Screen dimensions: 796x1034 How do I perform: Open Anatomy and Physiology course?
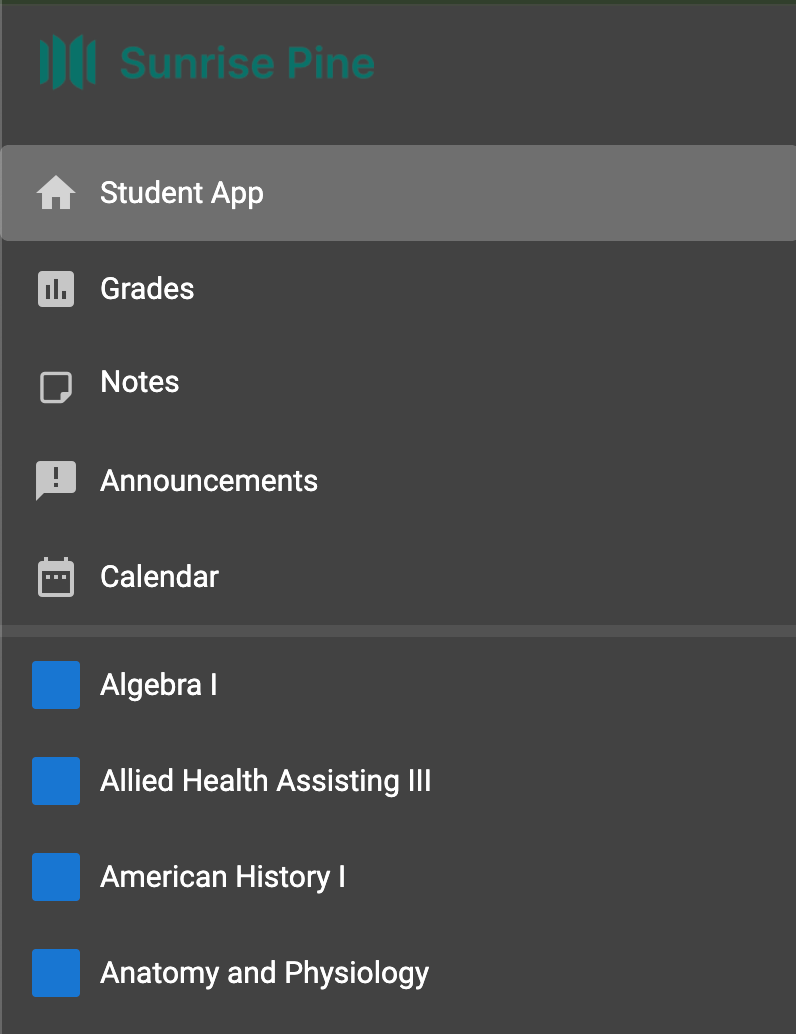[x=265, y=973]
